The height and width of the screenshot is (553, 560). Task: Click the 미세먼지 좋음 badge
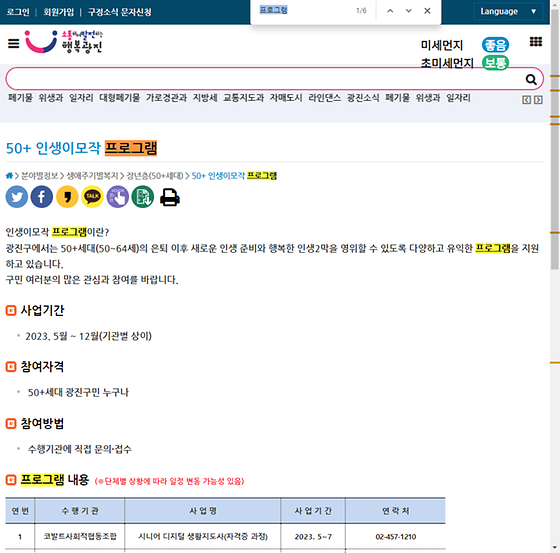tap(495, 45)
